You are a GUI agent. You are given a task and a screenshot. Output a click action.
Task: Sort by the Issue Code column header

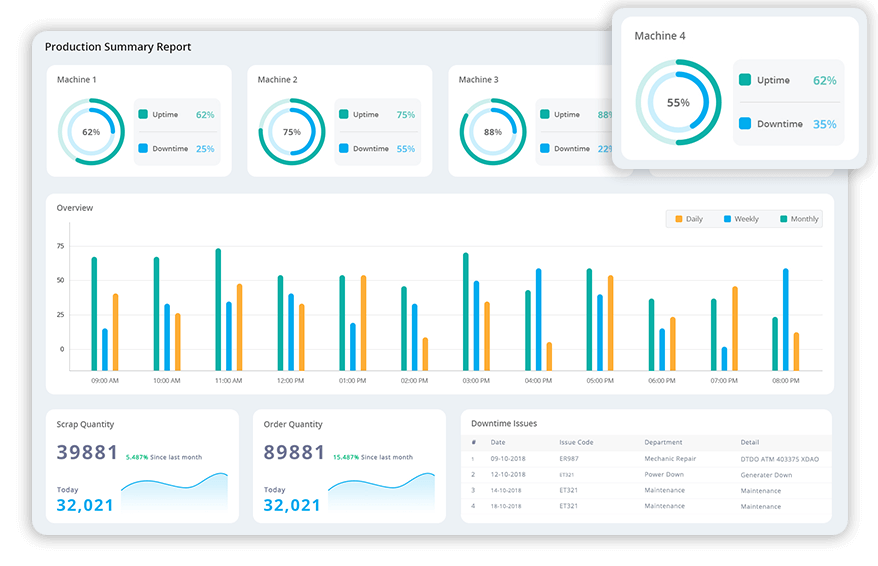(576, 442)
